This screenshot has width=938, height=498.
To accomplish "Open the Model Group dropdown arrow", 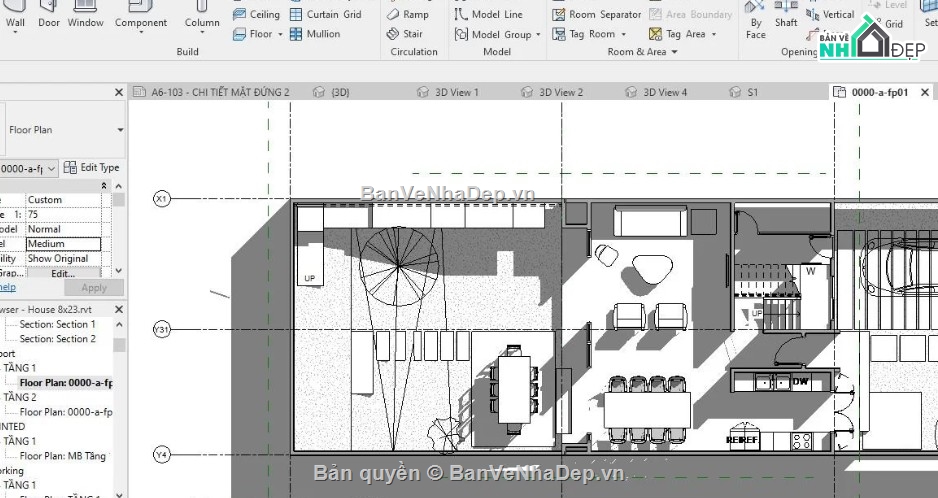I will click(x=538, y=35).
